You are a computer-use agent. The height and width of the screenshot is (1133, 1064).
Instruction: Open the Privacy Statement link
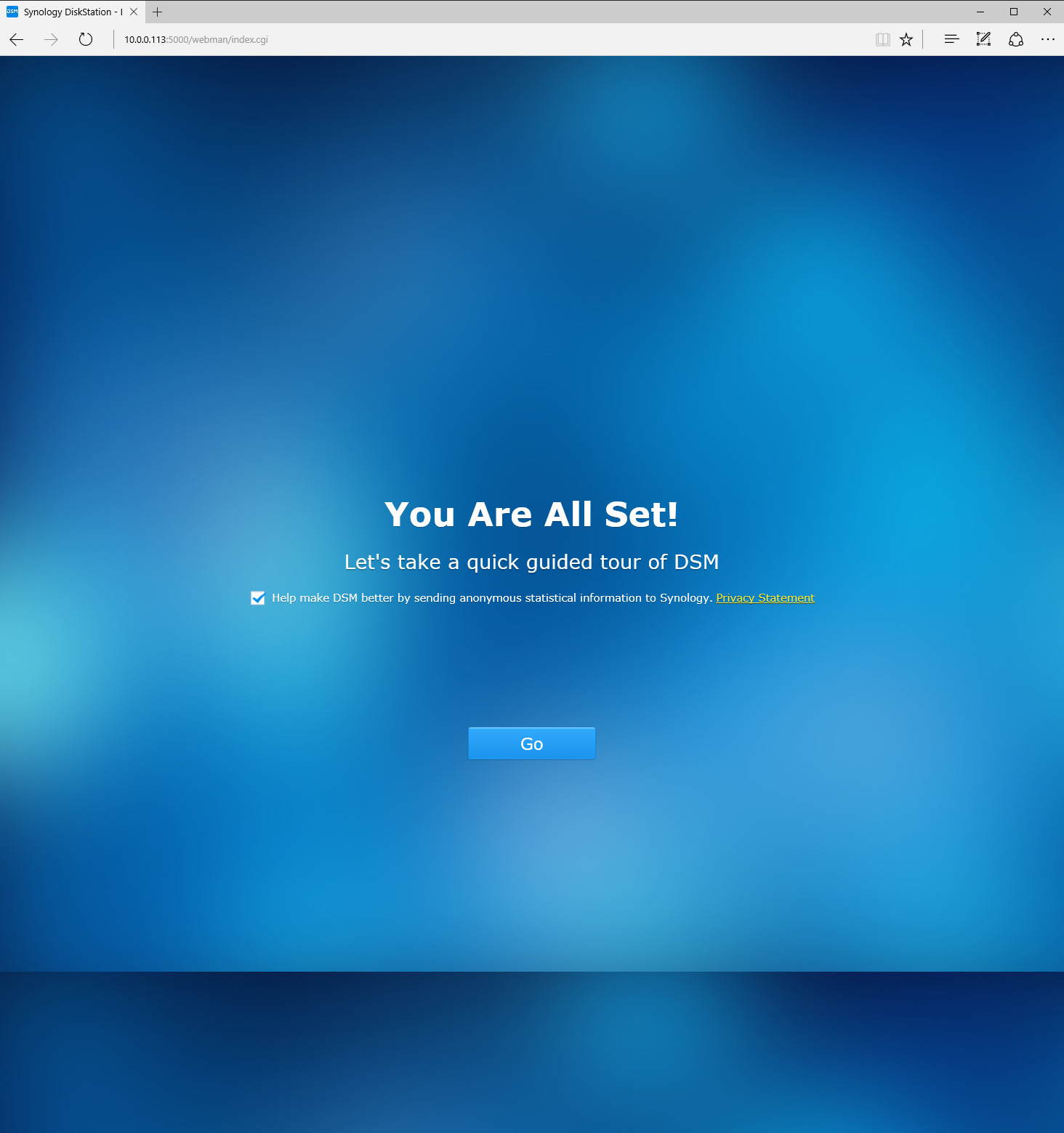coord(765,598)
